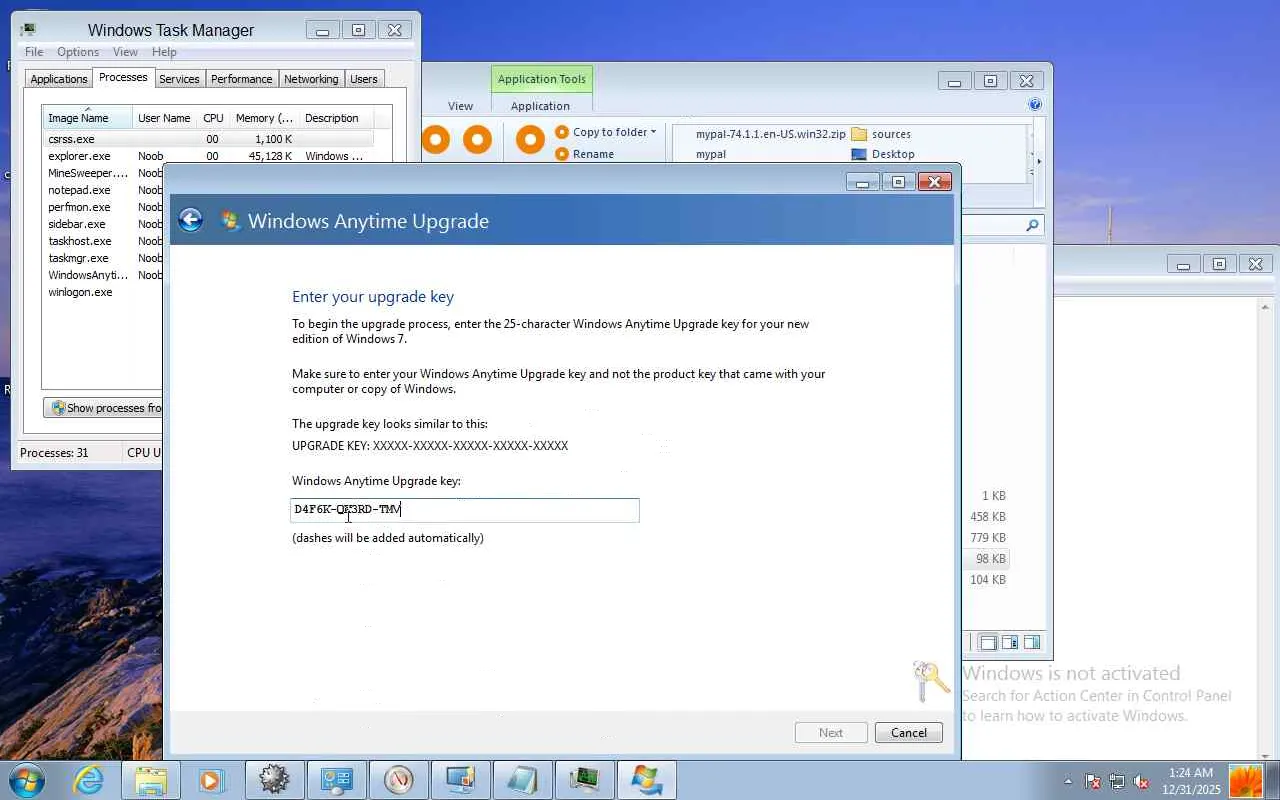Open the Application tab in the Explorer ribbon

(x=540, y=106)
